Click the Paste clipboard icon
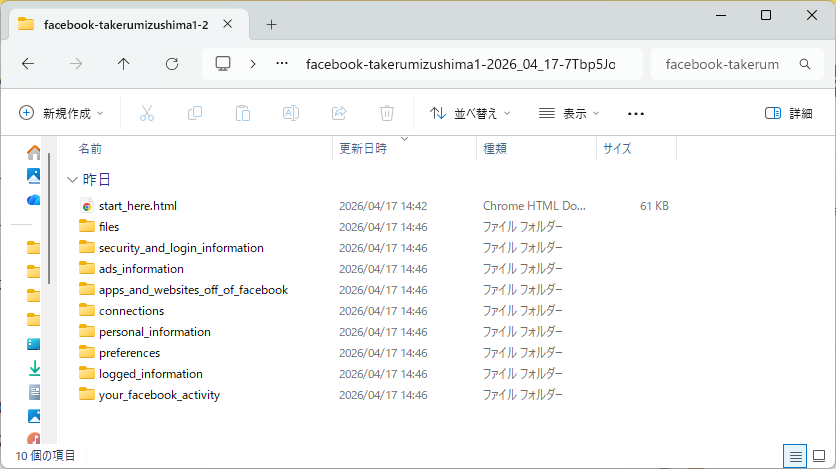 tap(243, 113)
